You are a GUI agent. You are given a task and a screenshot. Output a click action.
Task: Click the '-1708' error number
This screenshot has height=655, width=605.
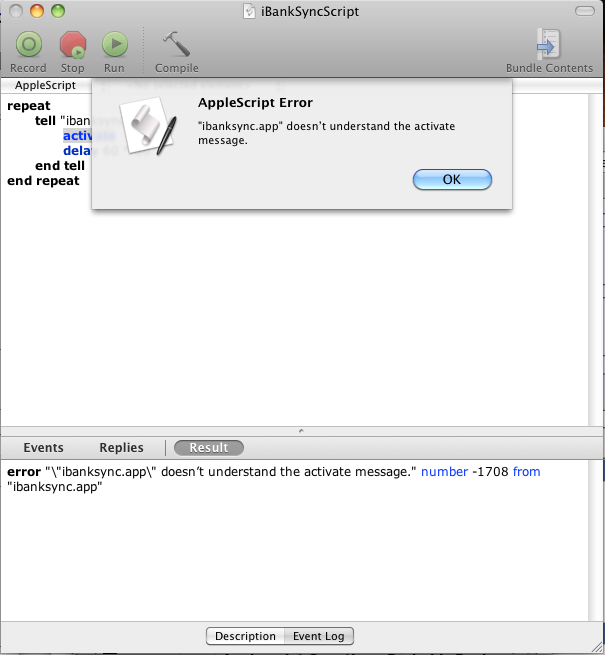(490, 472)
